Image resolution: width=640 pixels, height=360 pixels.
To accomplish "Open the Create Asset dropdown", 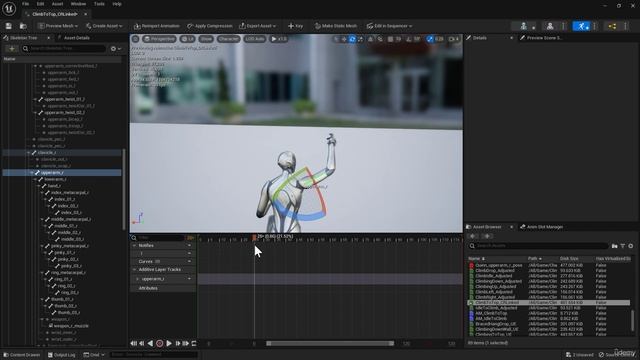I will coord(104,26).
